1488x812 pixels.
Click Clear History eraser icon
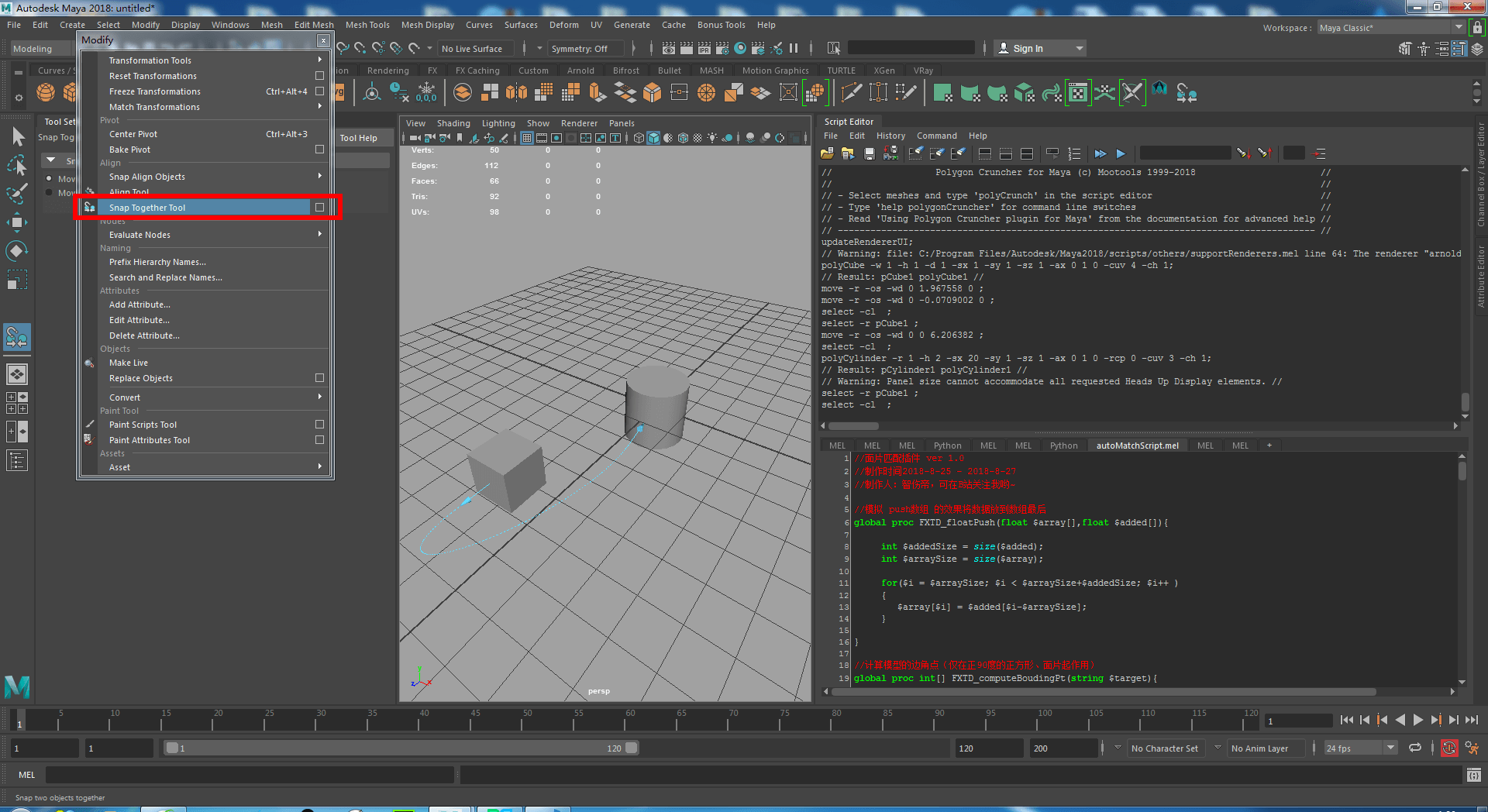point(916,154)
